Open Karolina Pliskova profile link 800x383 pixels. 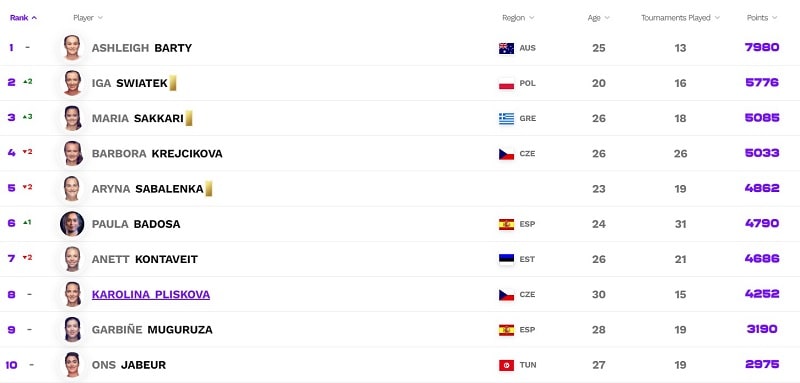[x=151, y=295]
